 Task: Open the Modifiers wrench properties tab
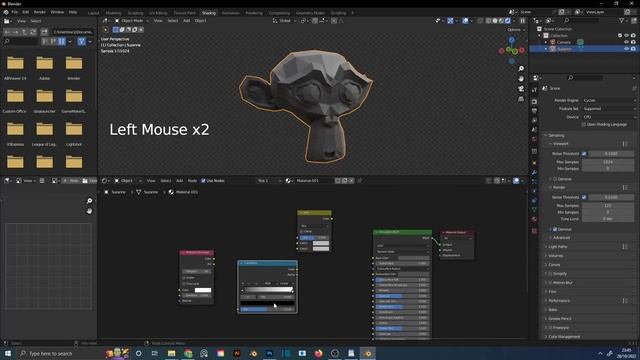tap(534, 172)
